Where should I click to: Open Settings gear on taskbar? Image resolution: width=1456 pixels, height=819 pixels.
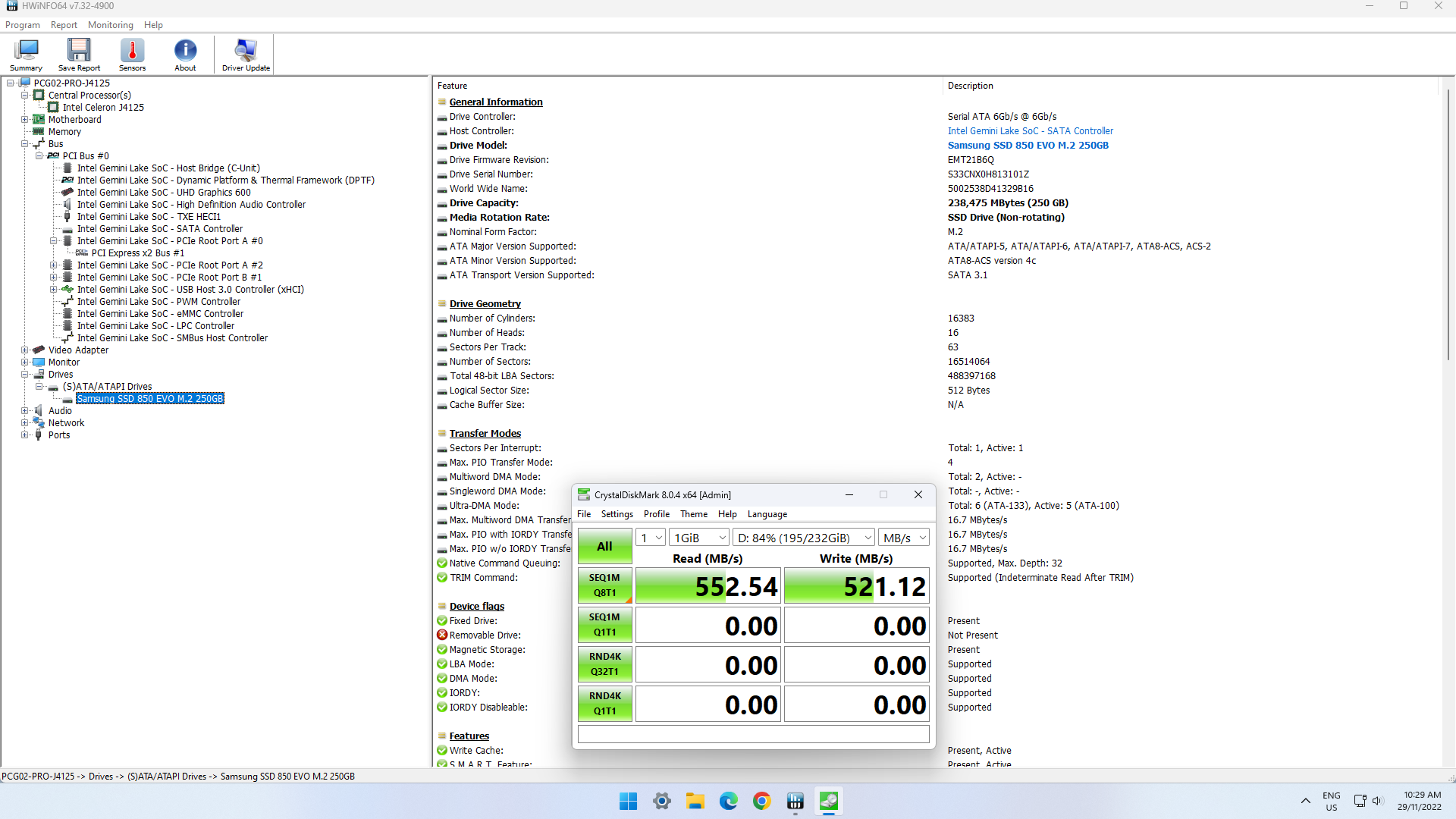click(662, 801)
